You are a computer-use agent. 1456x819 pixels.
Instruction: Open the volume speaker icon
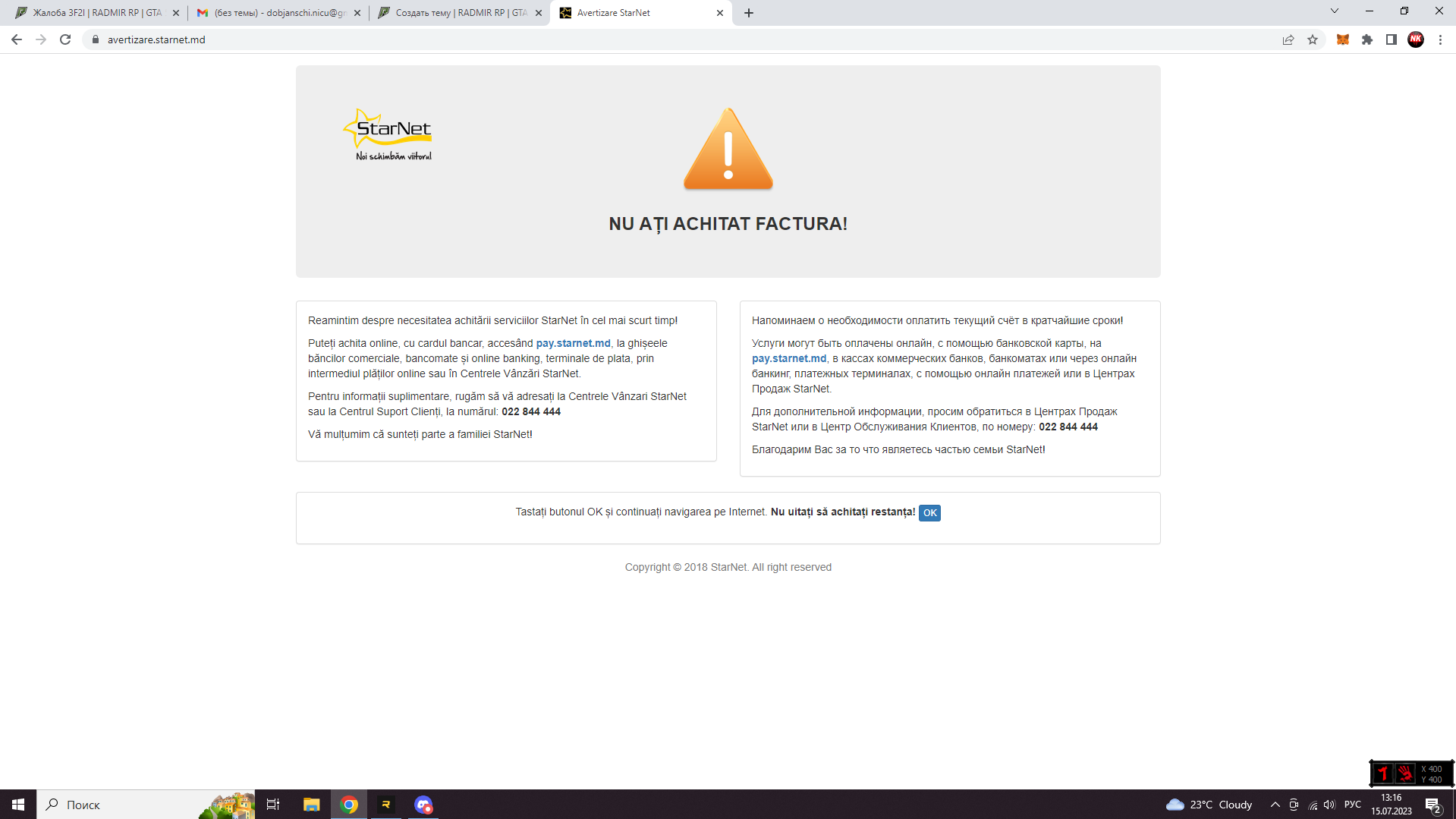(x=1329, y=805)
